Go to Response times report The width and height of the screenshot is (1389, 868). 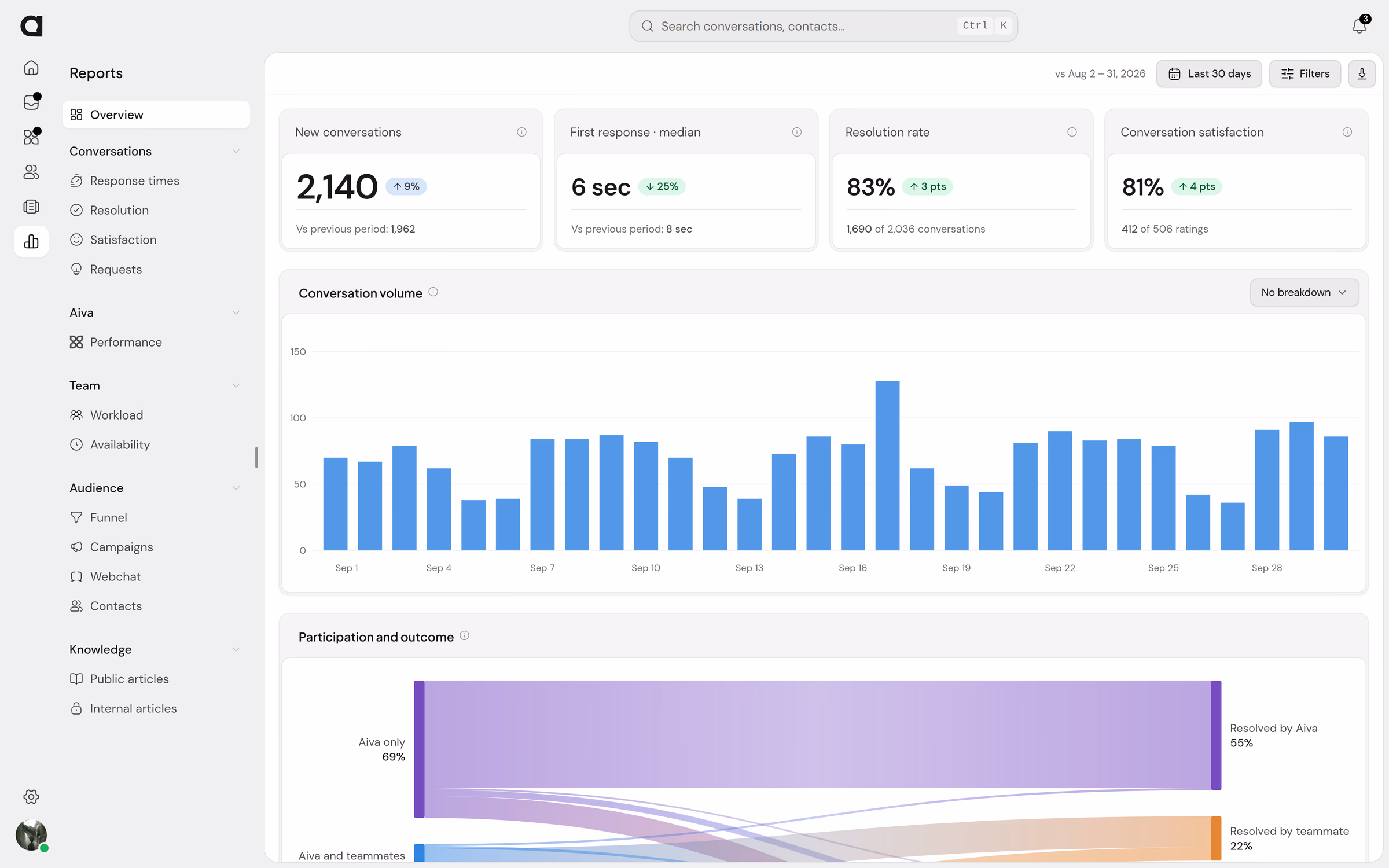(x=156, y=181)
